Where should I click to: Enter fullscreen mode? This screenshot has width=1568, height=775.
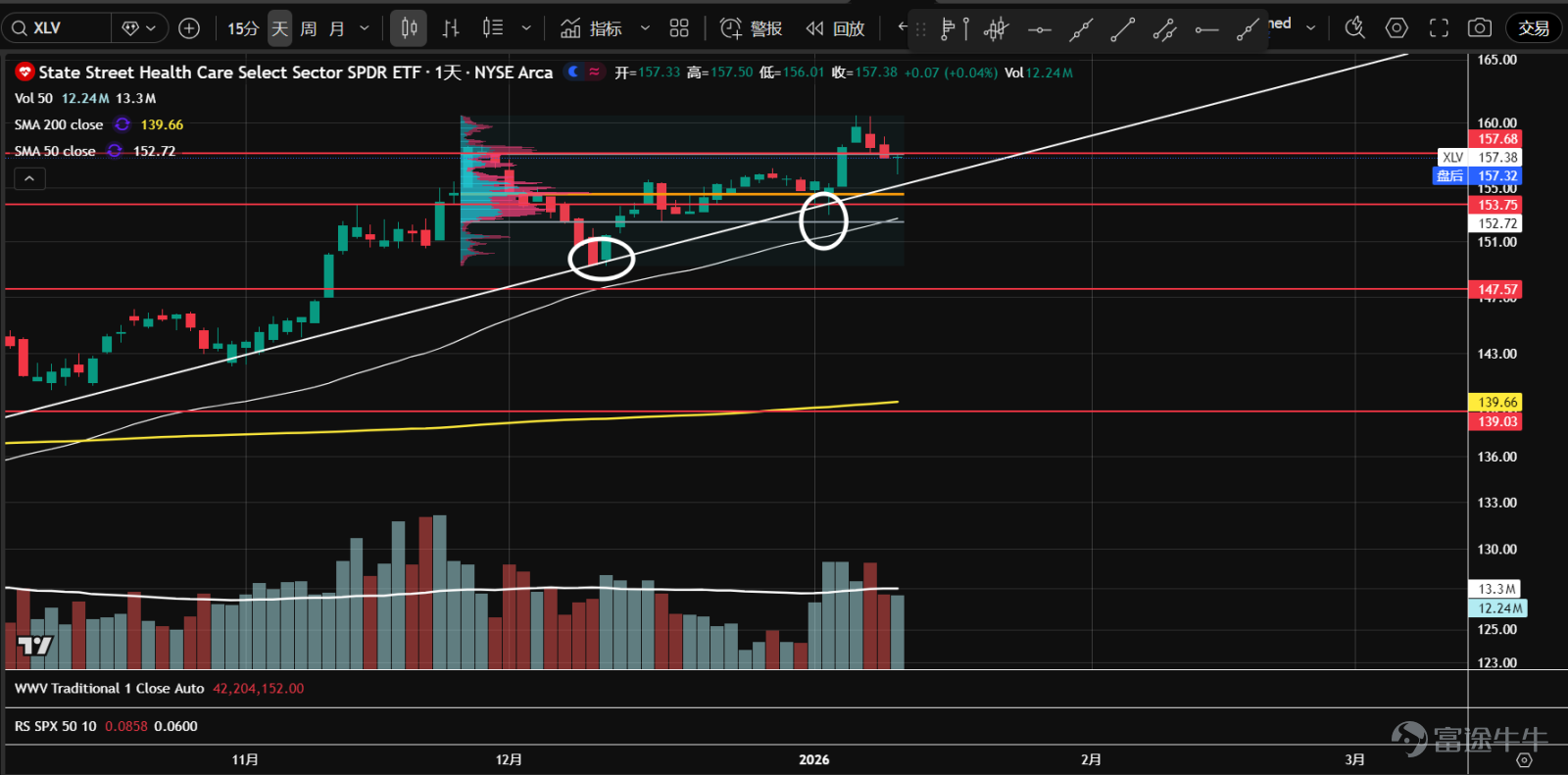coord(1439,28)
